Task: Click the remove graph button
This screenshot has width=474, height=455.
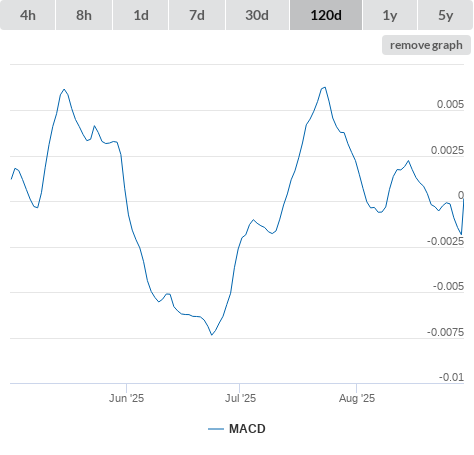Action: (x=426, y=45)
